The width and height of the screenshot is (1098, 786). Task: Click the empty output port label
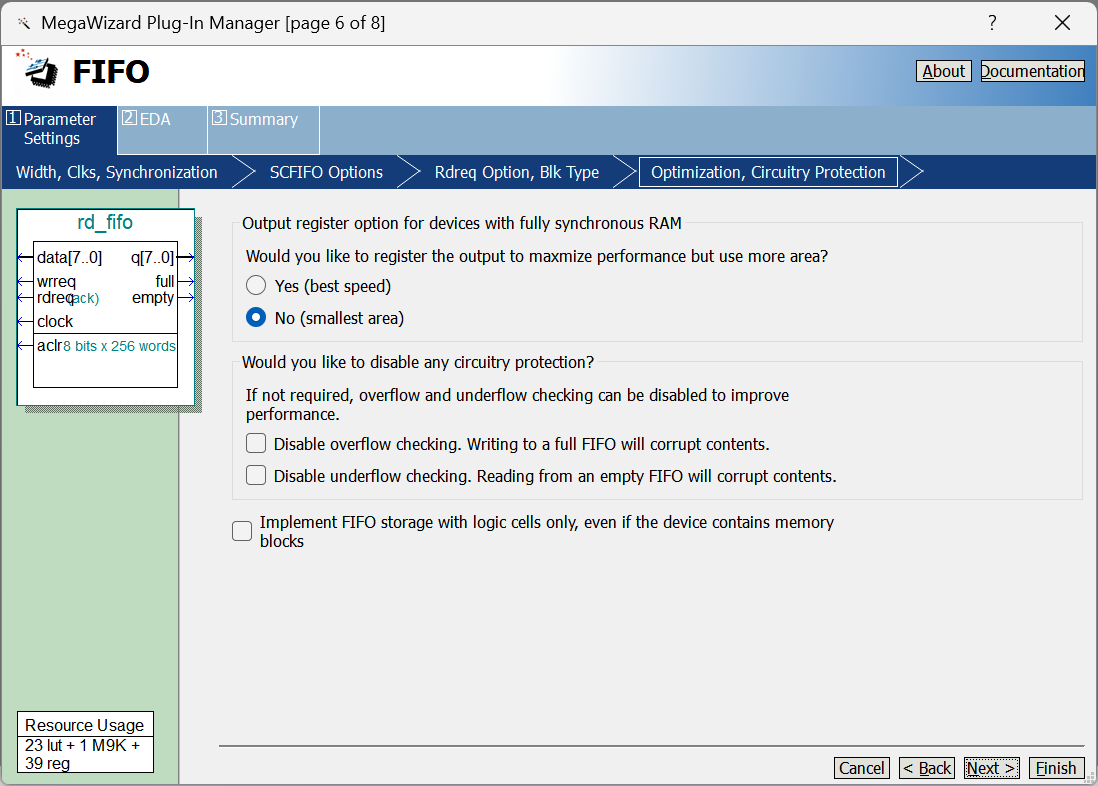point(153,298)
